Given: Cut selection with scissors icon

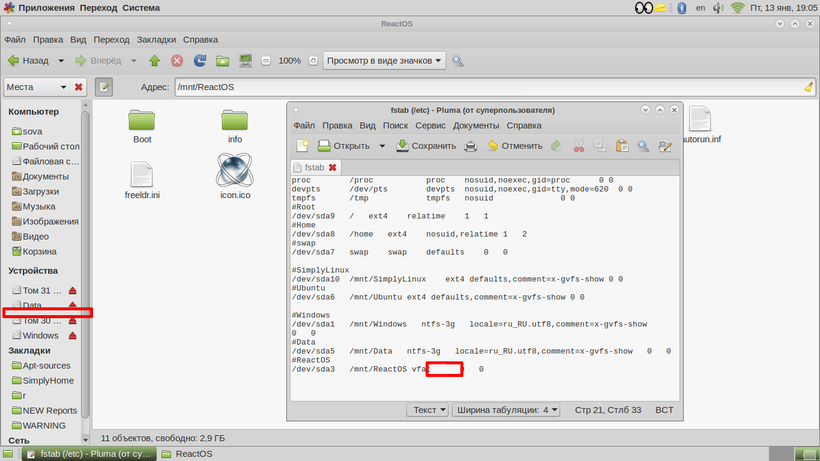Looking at the screenshot, I should [578, 146].
